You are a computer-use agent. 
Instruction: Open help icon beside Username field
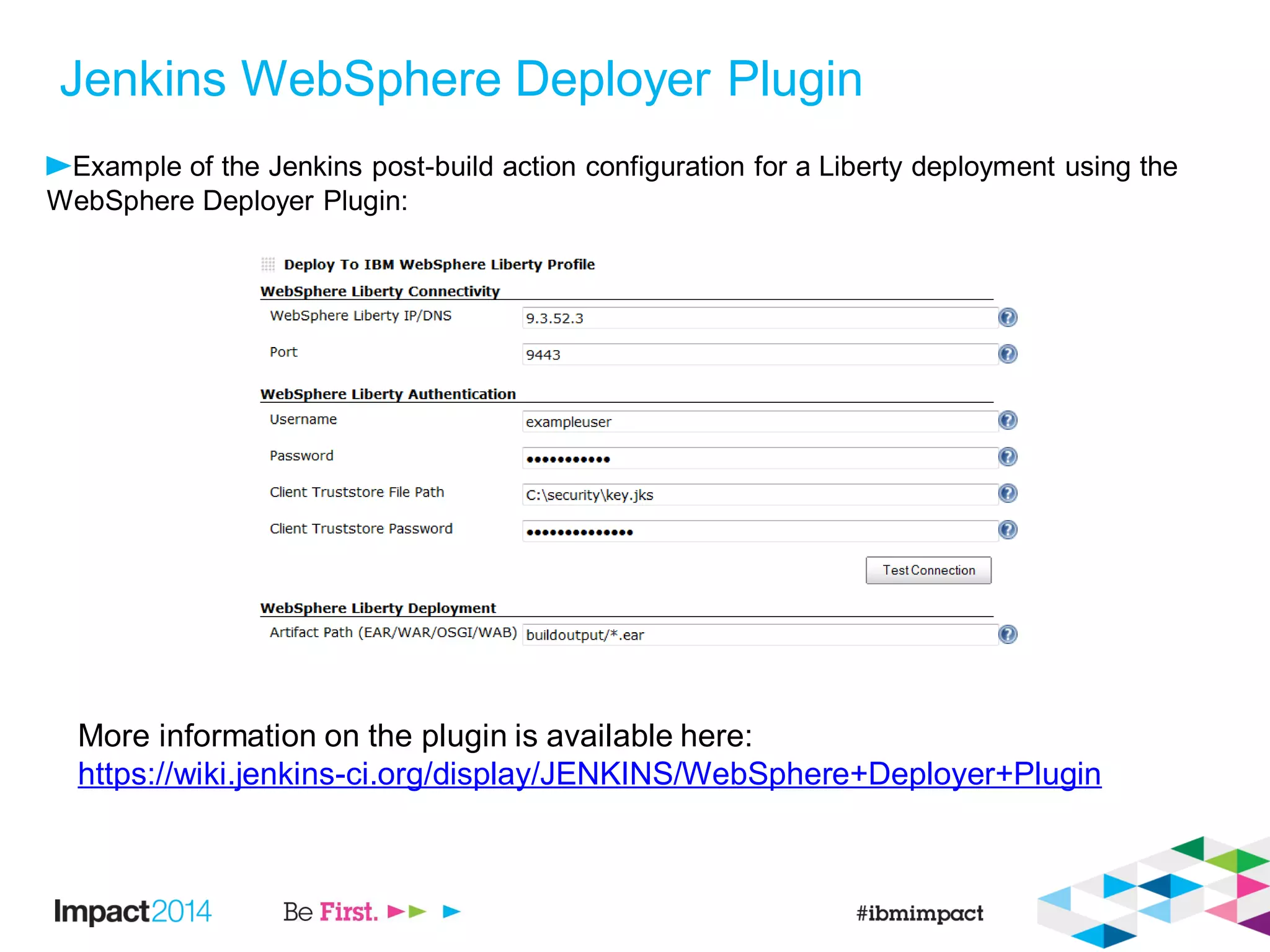[x=1008, y=420]
